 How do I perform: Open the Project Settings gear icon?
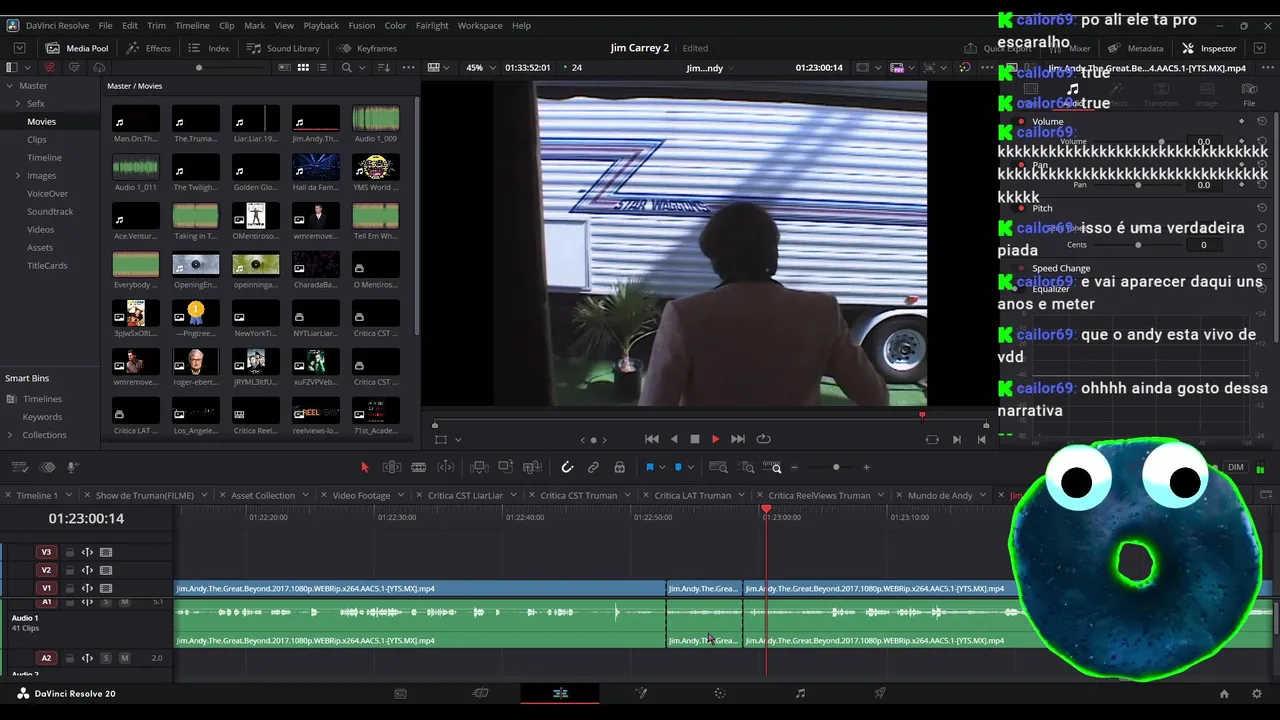(x=1257, y=693)
